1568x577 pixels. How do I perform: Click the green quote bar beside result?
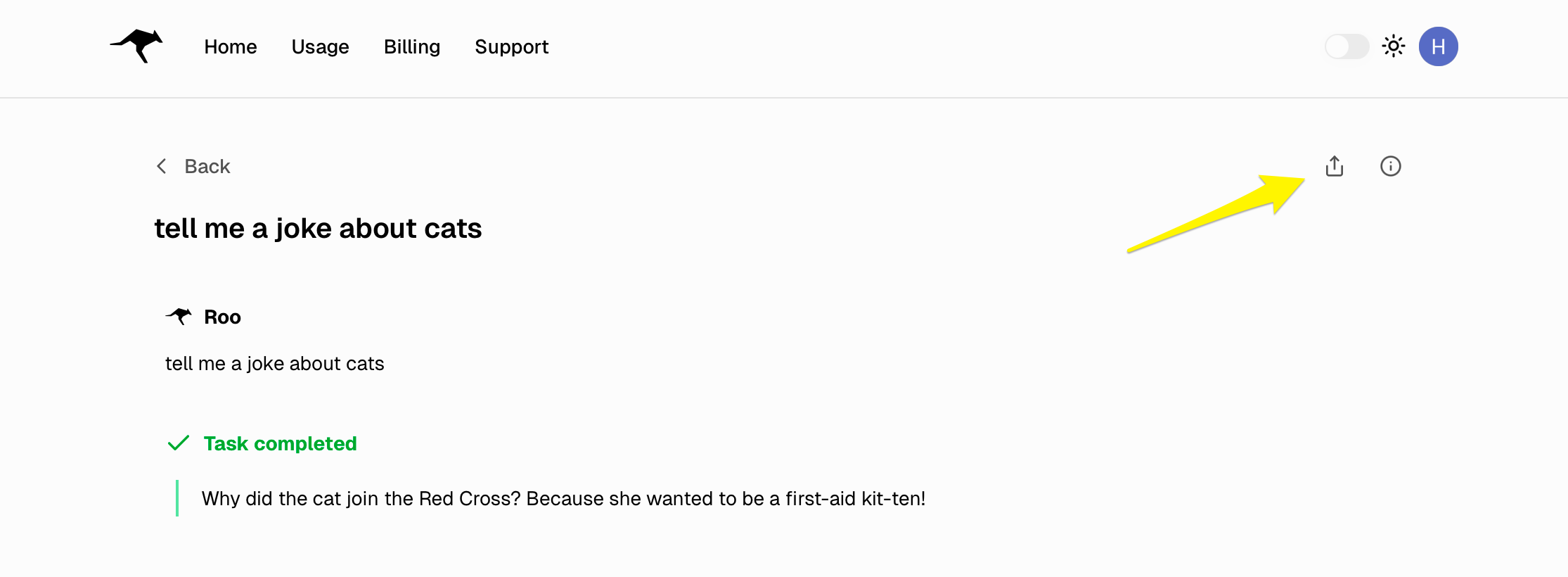coord(177,498)
